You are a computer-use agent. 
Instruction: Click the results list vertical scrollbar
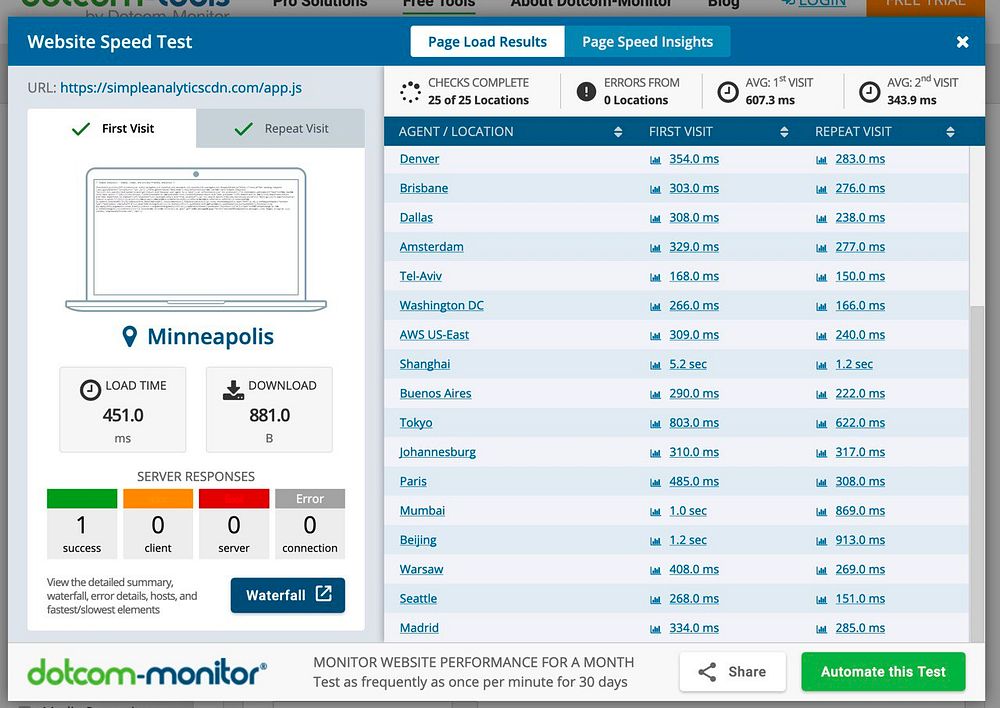976,473
